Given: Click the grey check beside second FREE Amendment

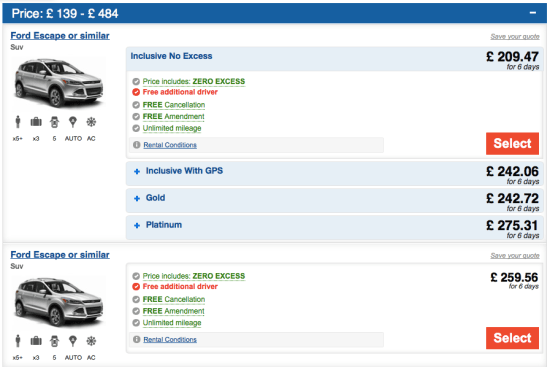Looking at the screenshot, I should point(136,311).
